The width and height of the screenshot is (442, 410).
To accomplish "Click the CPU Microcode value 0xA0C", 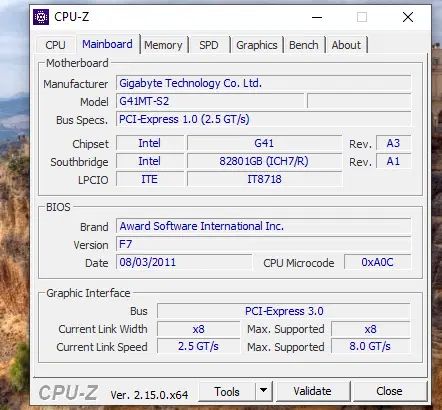I will [377, 262].
